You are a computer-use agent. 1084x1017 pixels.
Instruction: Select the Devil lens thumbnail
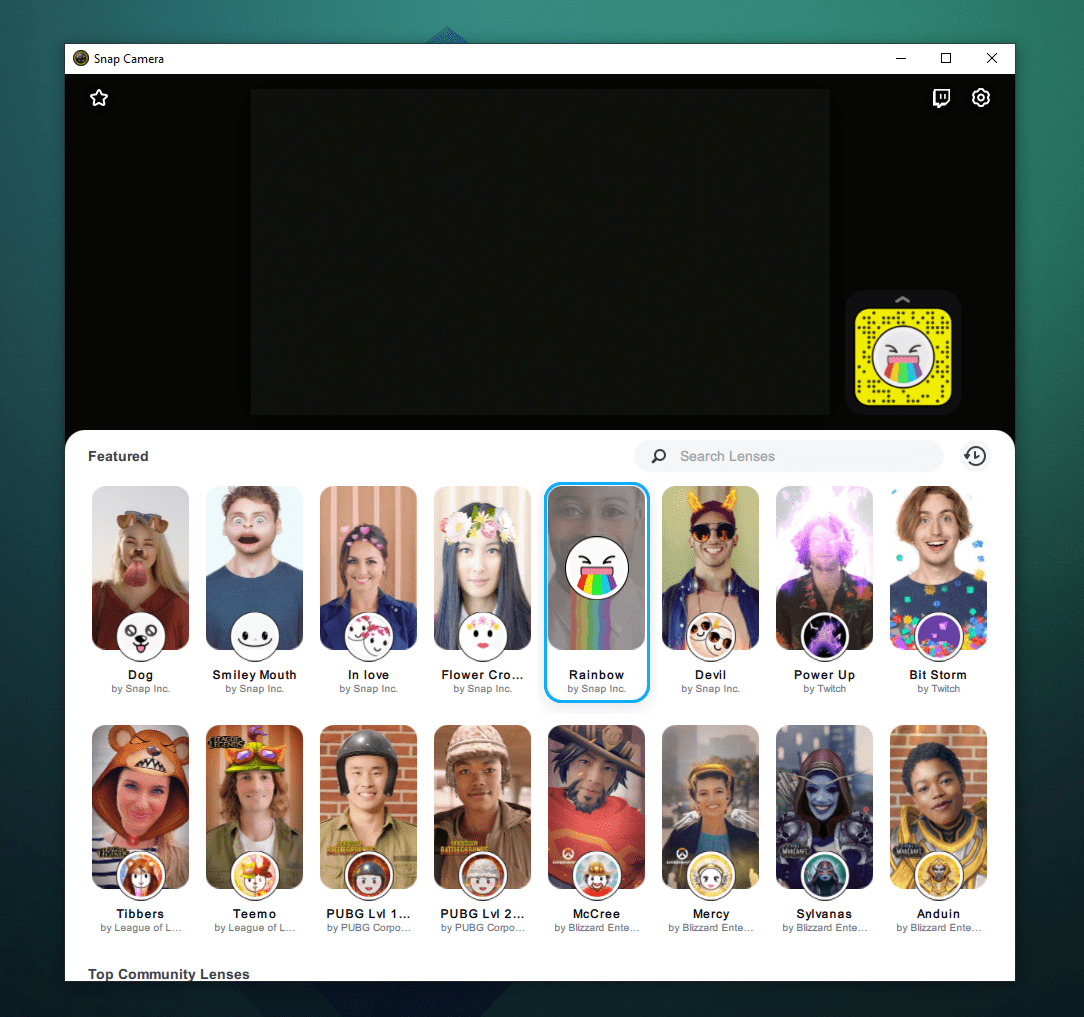(x=711, y=568)
